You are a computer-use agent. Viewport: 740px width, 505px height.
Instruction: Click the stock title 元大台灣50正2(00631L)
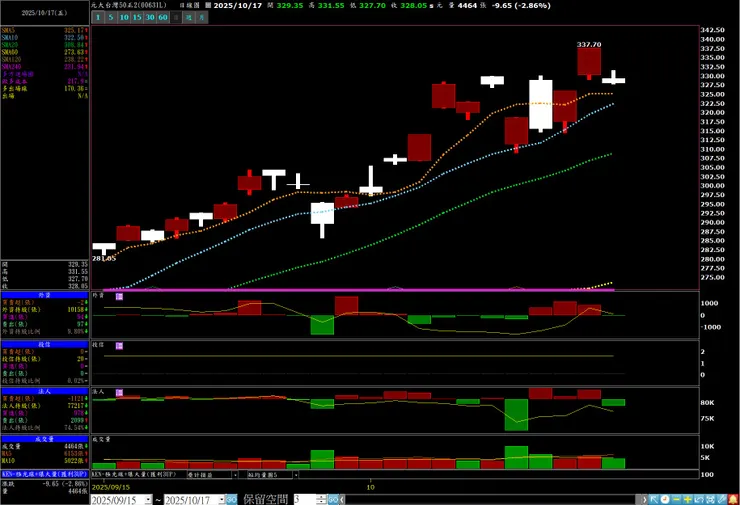[x=129, y=5]
